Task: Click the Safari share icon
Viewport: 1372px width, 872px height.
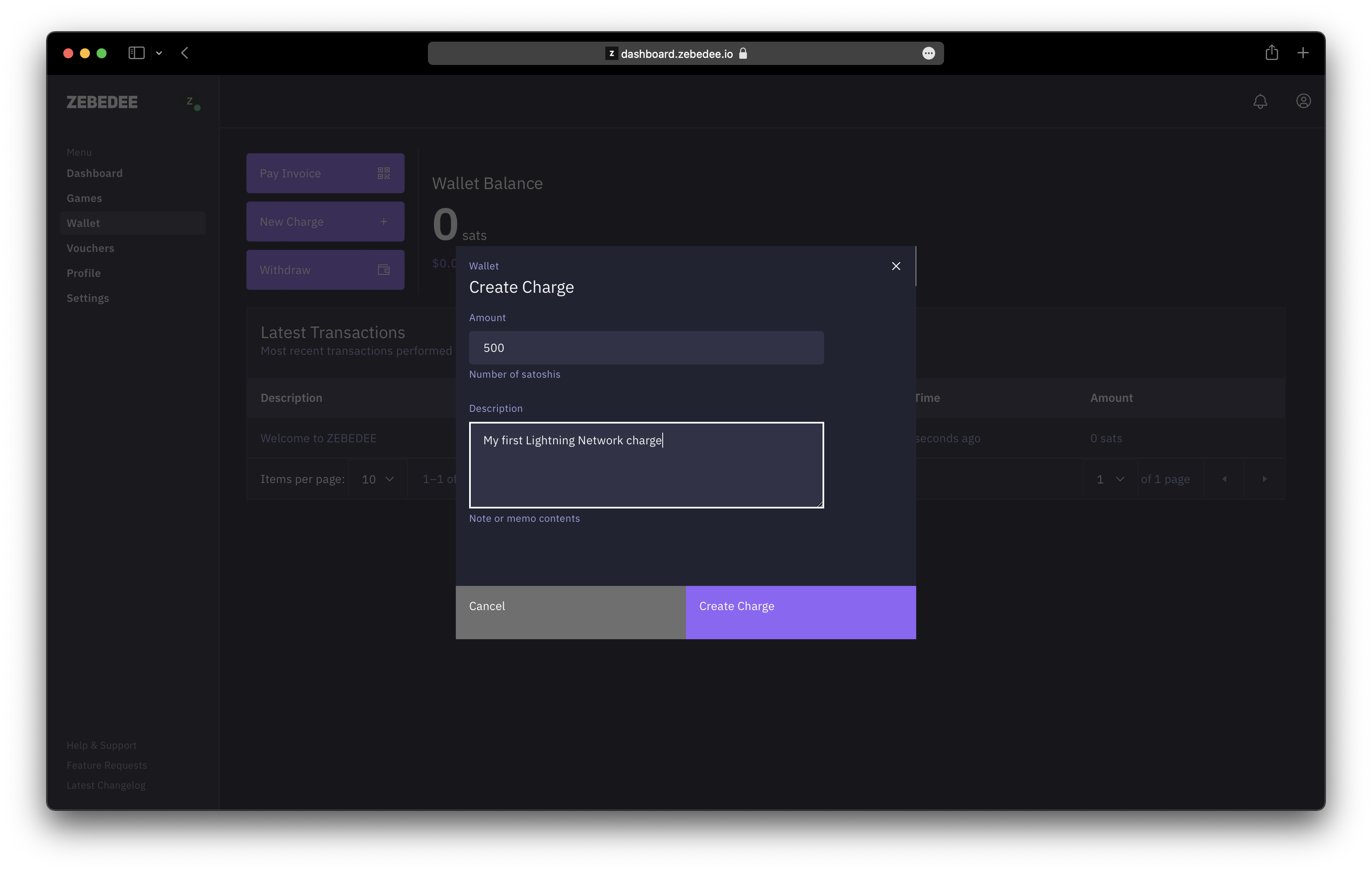Action: [x=1272, y=52]
